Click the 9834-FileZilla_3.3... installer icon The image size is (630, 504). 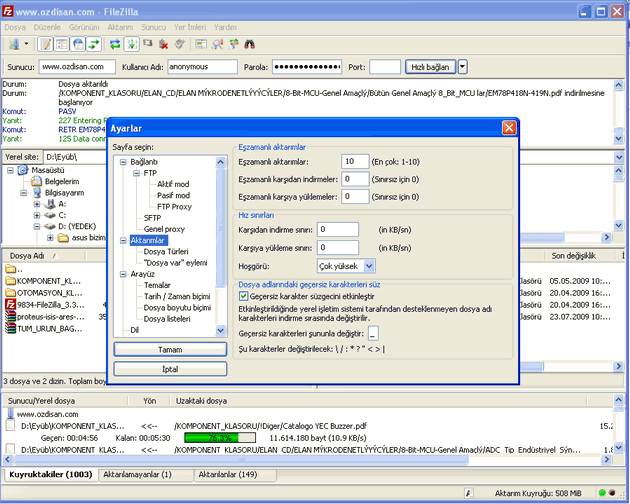click(x=10, y=305)
